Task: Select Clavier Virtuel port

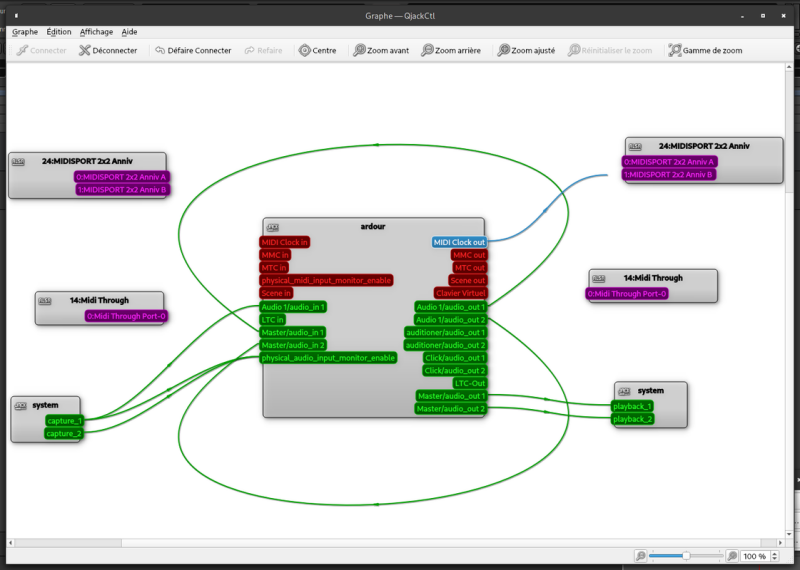Action: tap(461, 293)
